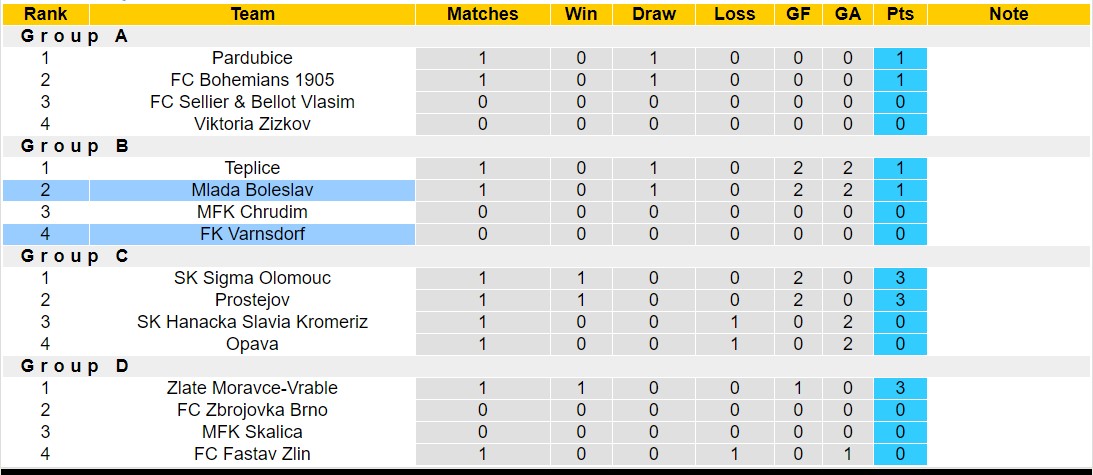Screen dimensions: 1093x475
Task: Open SK Hanacka Slavia Kromeriz team
Action: click(252, 322)
